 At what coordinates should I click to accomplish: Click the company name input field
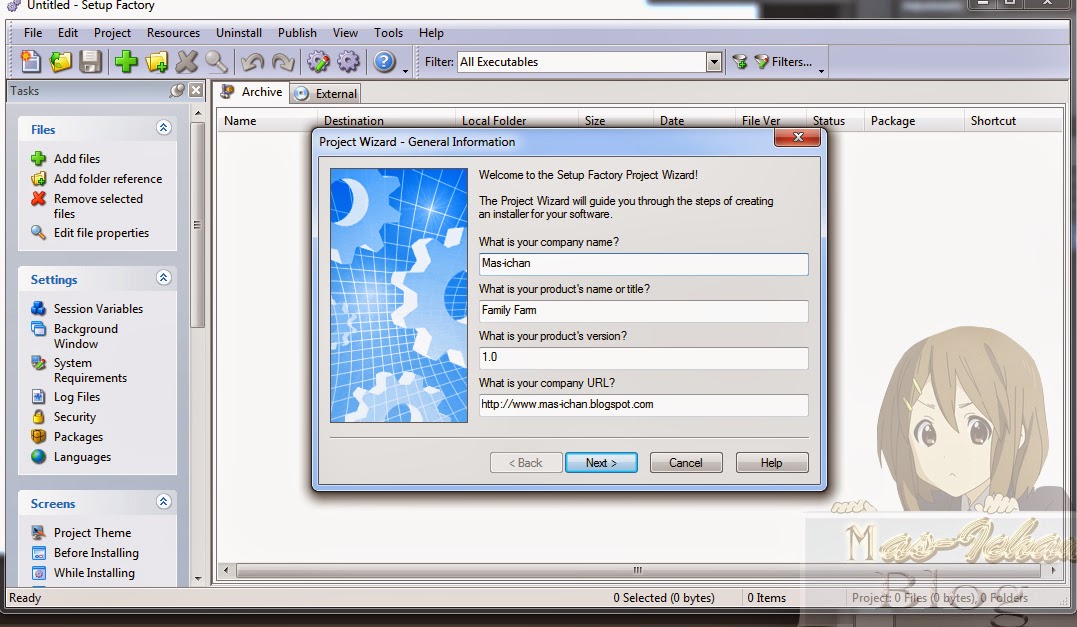click(644, 264)
